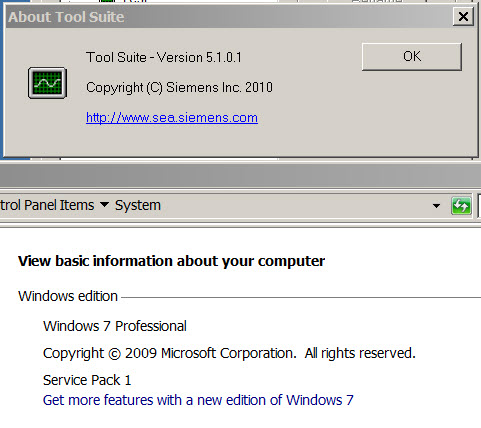Click the Tool Suite oscilloscope icon
481x428 pixels.
pyautogui.click(x=47, y=83)
